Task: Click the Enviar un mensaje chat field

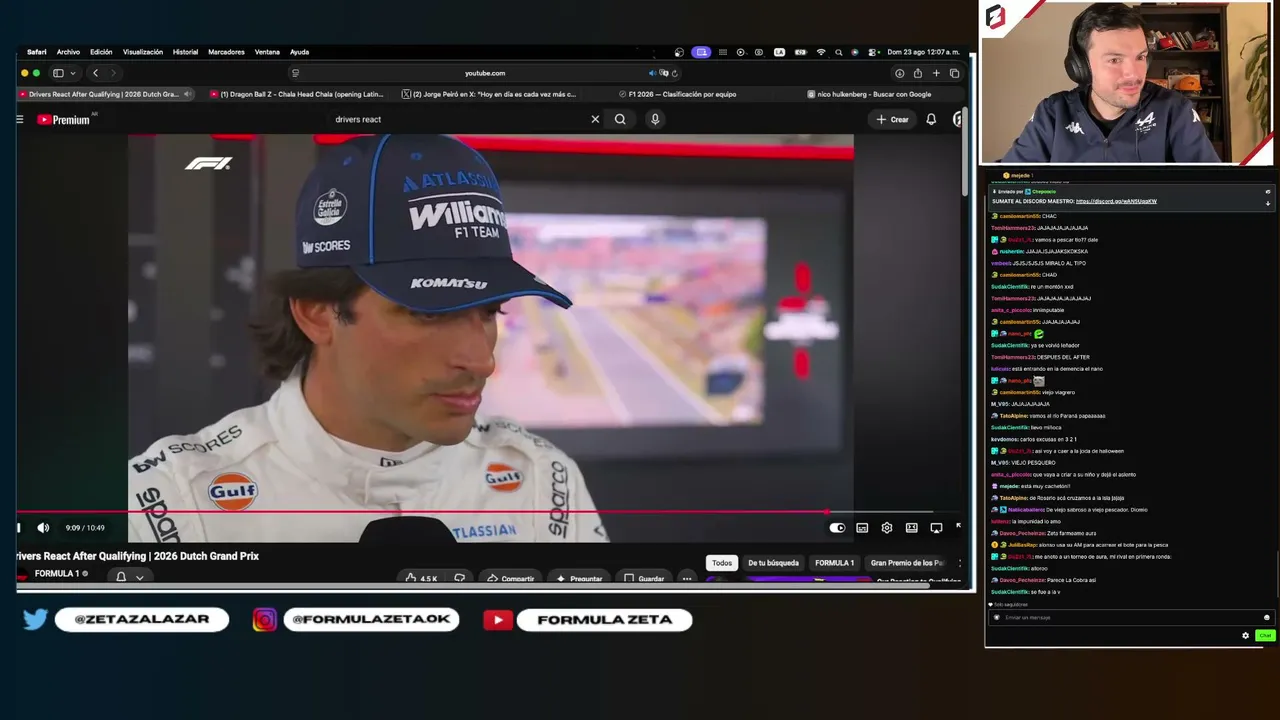Action: point(1130,617)
